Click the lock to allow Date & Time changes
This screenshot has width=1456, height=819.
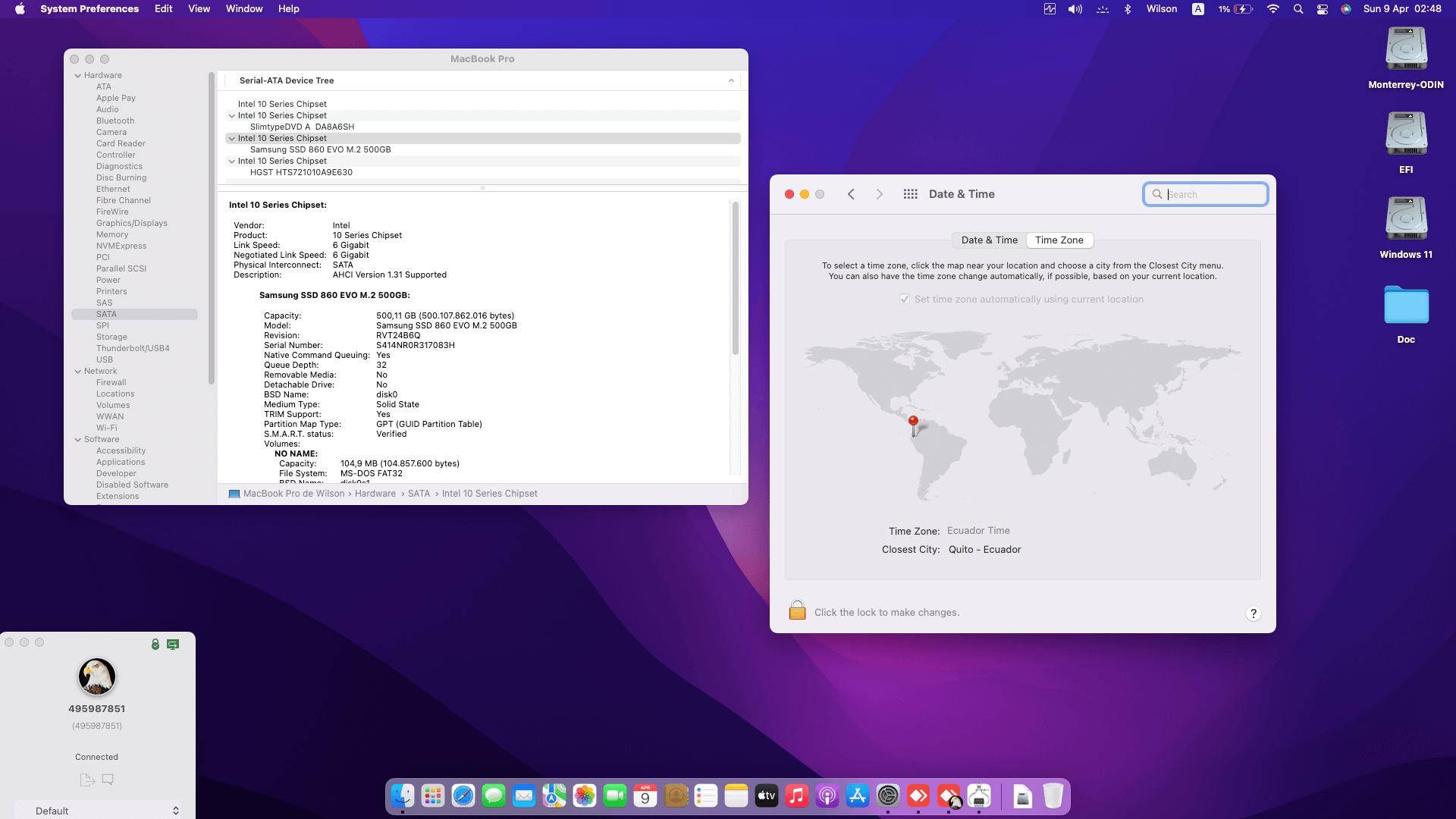[x=797, y=610]
